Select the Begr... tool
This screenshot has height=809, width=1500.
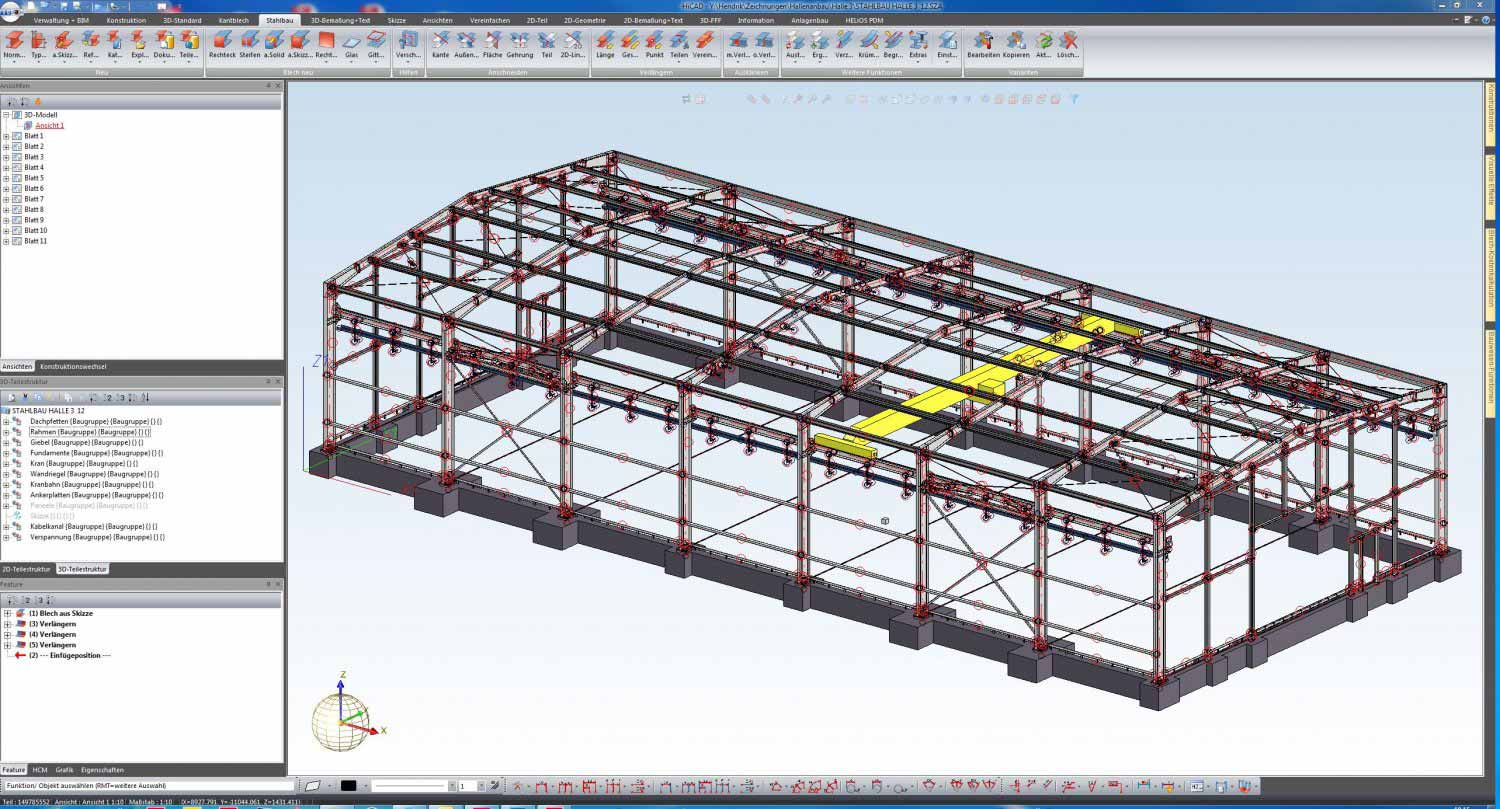click(x=893, y=45)
